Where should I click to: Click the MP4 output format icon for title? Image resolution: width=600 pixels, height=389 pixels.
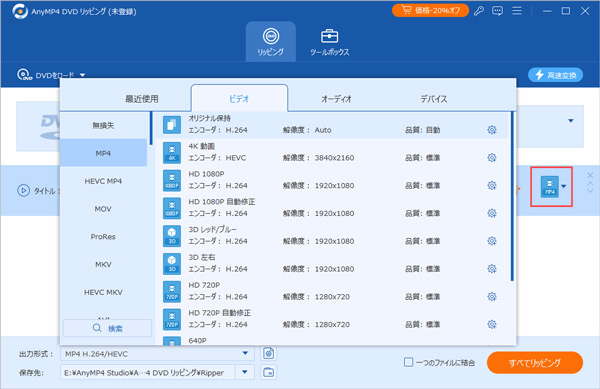pos(549,187)
